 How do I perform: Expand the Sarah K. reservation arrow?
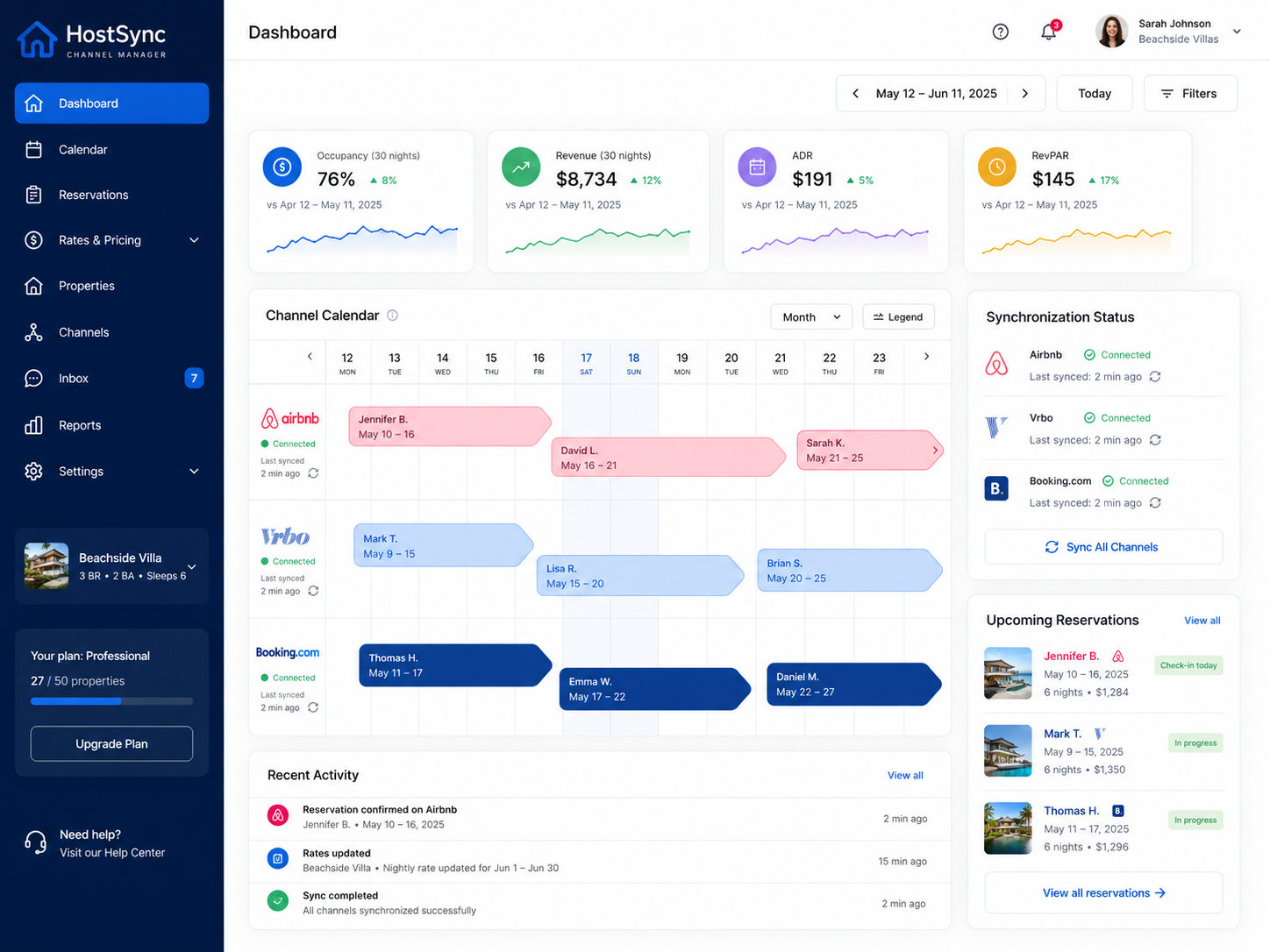click(935, 451)
